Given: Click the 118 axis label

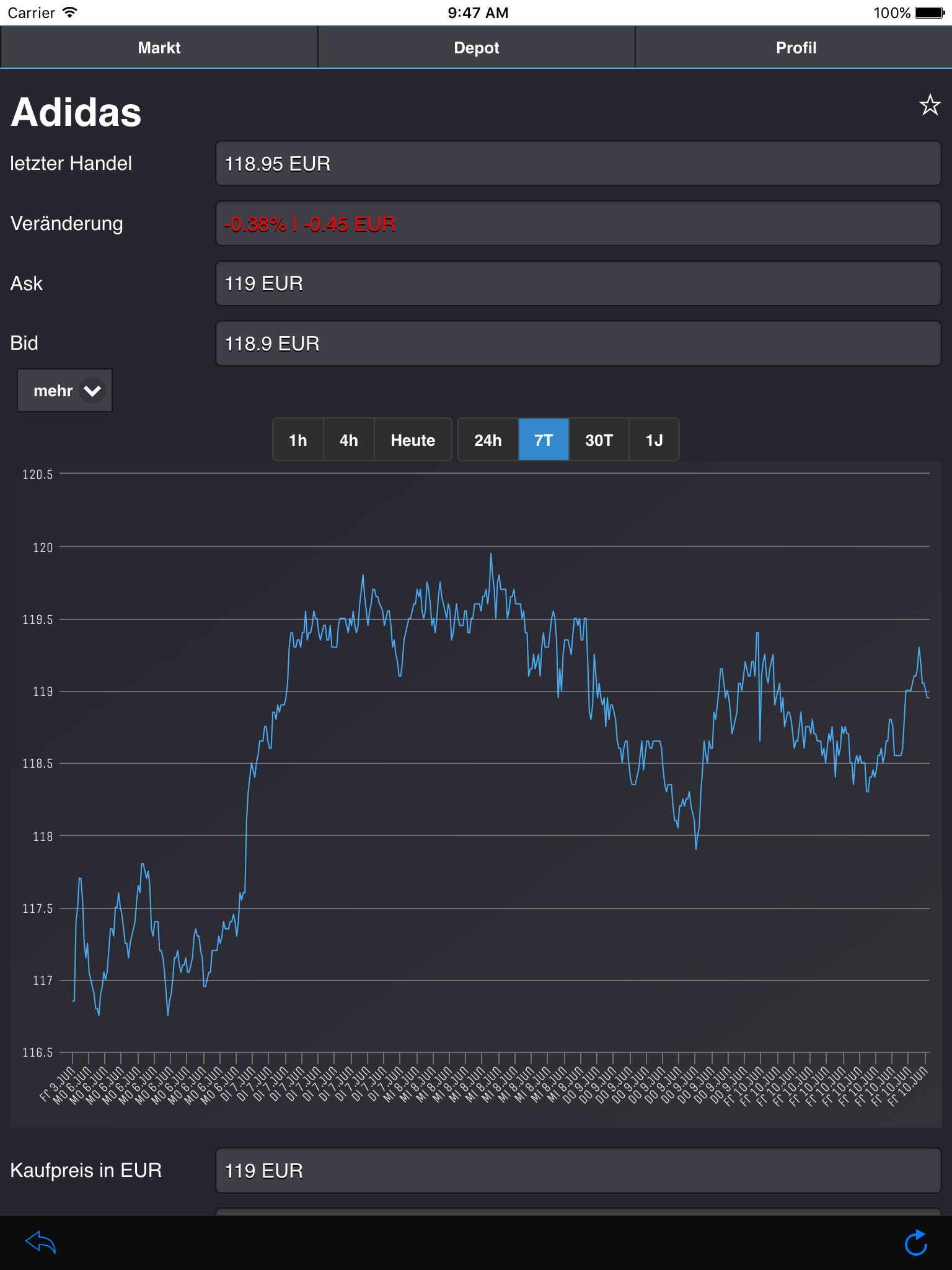Looking at the screenshot, I should (x=43, y=837).
